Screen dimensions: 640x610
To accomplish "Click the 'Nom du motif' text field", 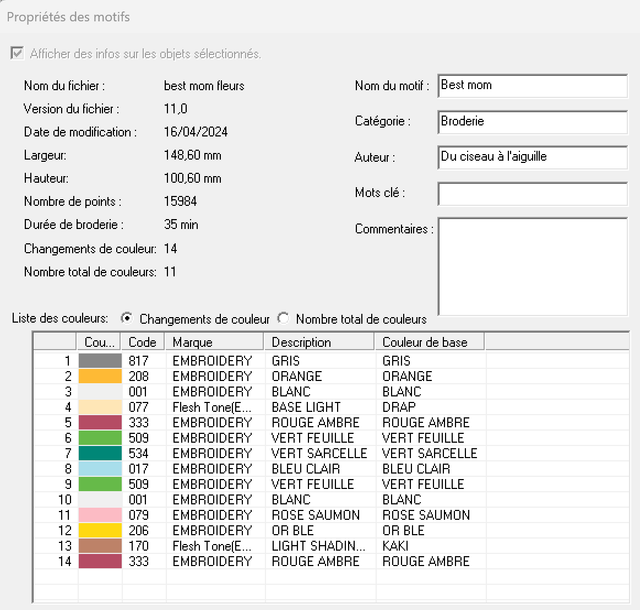I will click(532, 86).
